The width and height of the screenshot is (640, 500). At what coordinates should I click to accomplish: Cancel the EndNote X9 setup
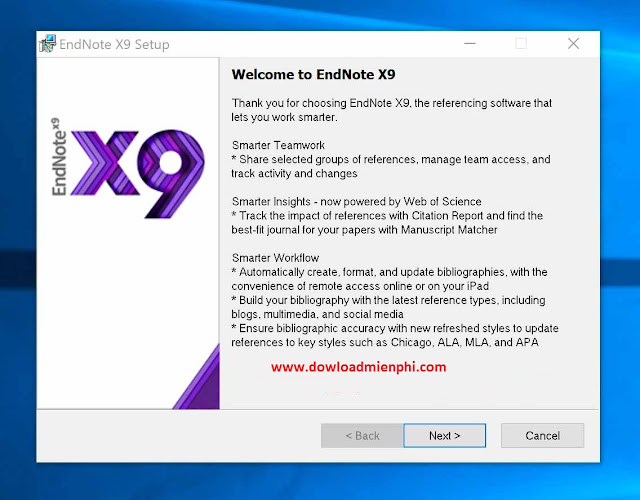[x=542, y=435]
